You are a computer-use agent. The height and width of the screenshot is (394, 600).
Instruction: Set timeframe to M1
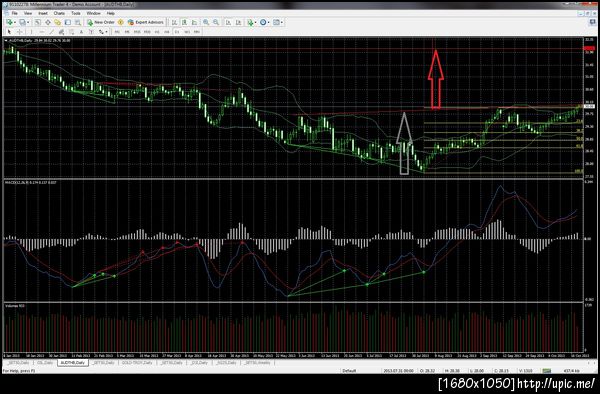click(117, 32)
